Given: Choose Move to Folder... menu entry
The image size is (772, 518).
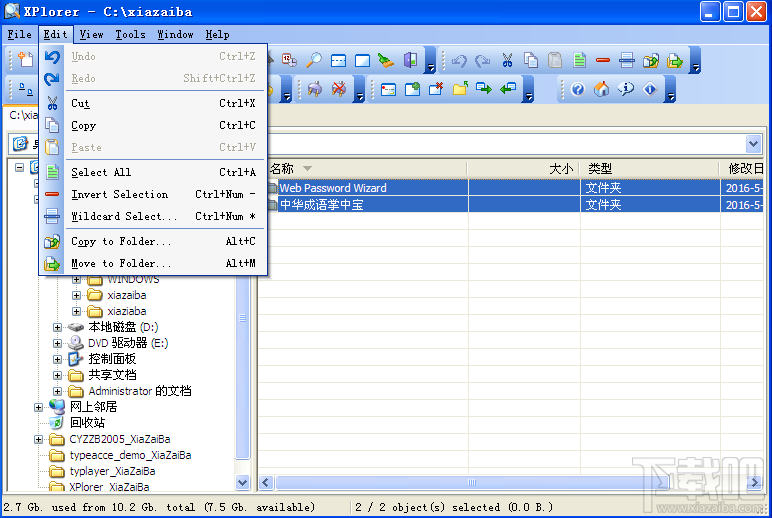Looking at the screenshot, I should tap(153, 263).
